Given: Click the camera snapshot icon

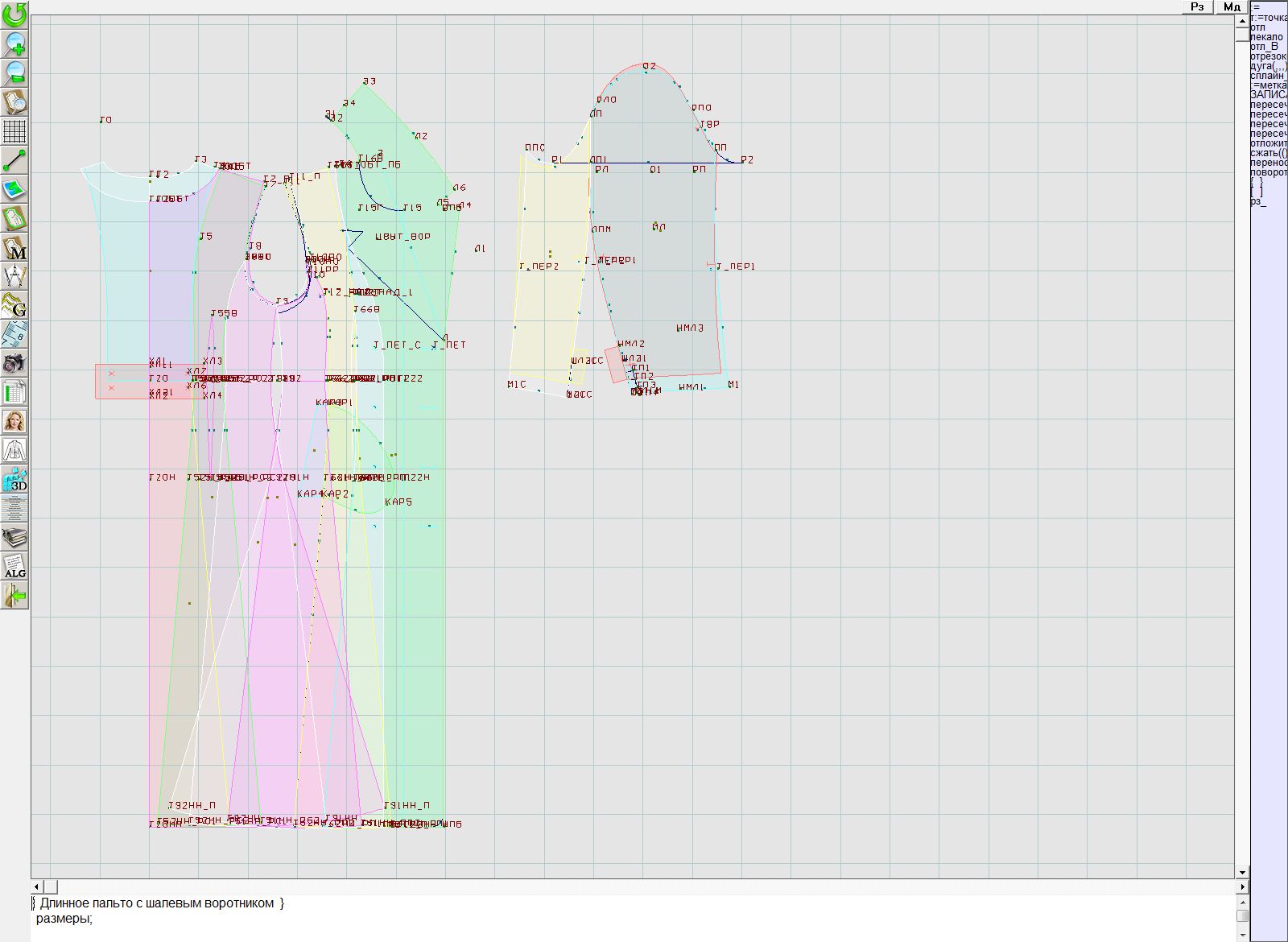Looking at the screenshot, I should click(x=14, y=363).
